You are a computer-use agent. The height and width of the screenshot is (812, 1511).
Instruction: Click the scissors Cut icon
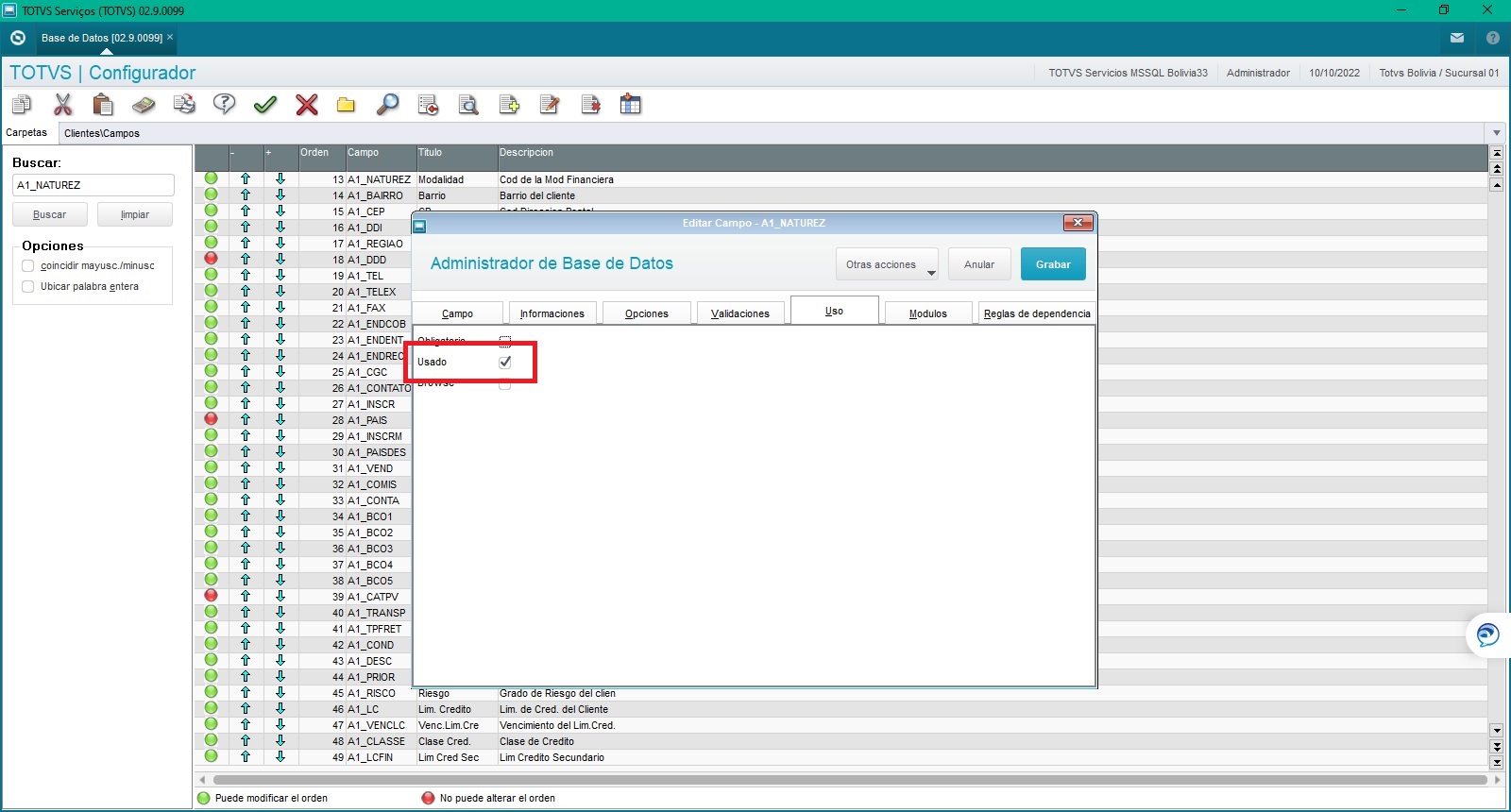[62, 104]
